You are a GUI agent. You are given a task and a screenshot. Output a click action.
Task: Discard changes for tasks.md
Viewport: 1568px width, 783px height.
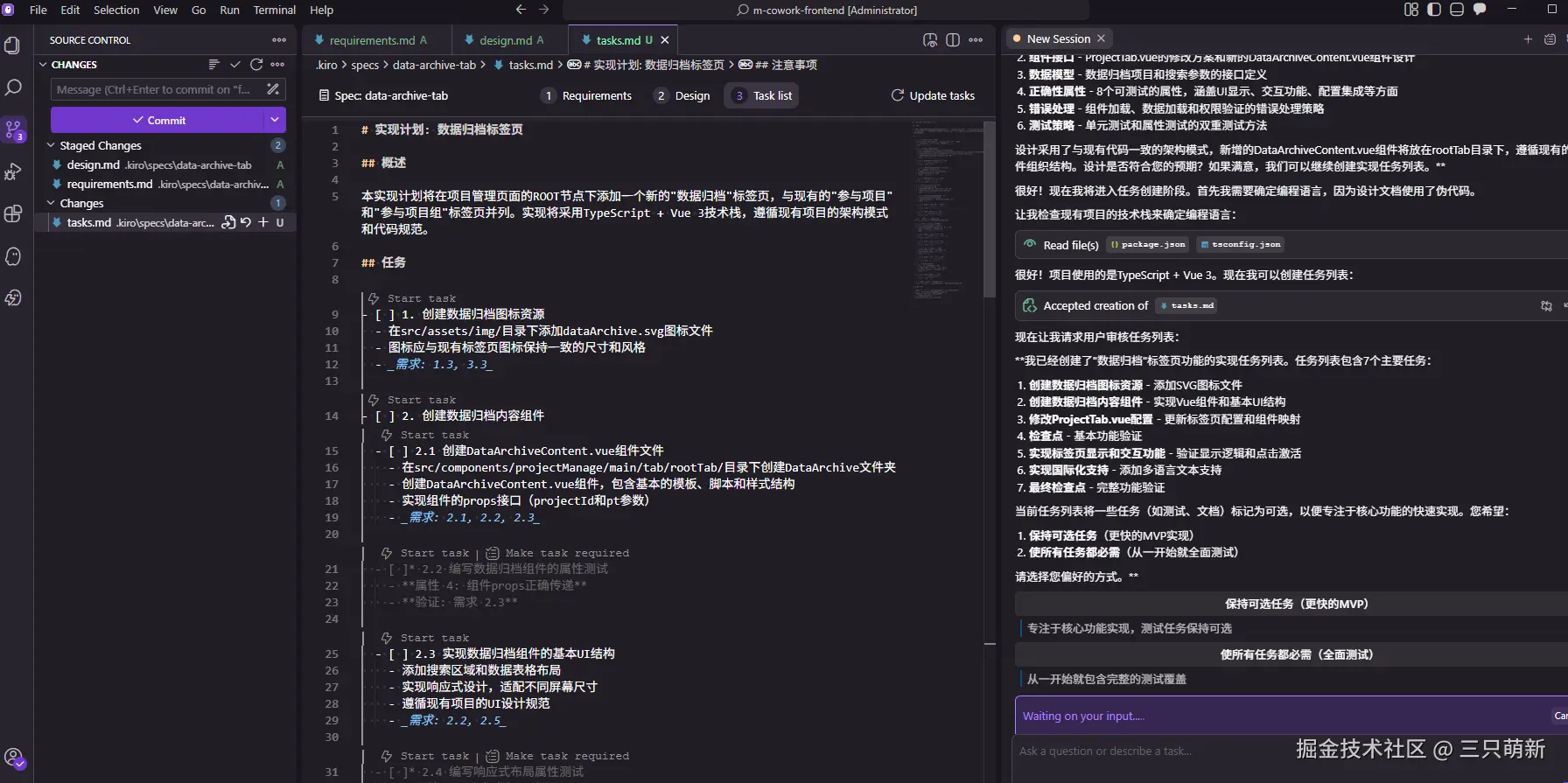[246, 222]
